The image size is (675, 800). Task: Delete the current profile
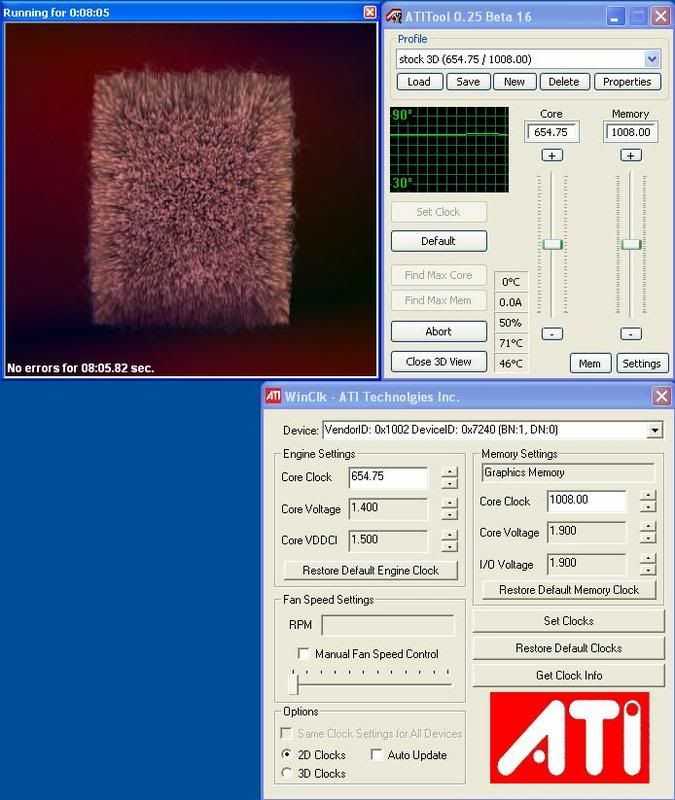(x=564, y=82)
